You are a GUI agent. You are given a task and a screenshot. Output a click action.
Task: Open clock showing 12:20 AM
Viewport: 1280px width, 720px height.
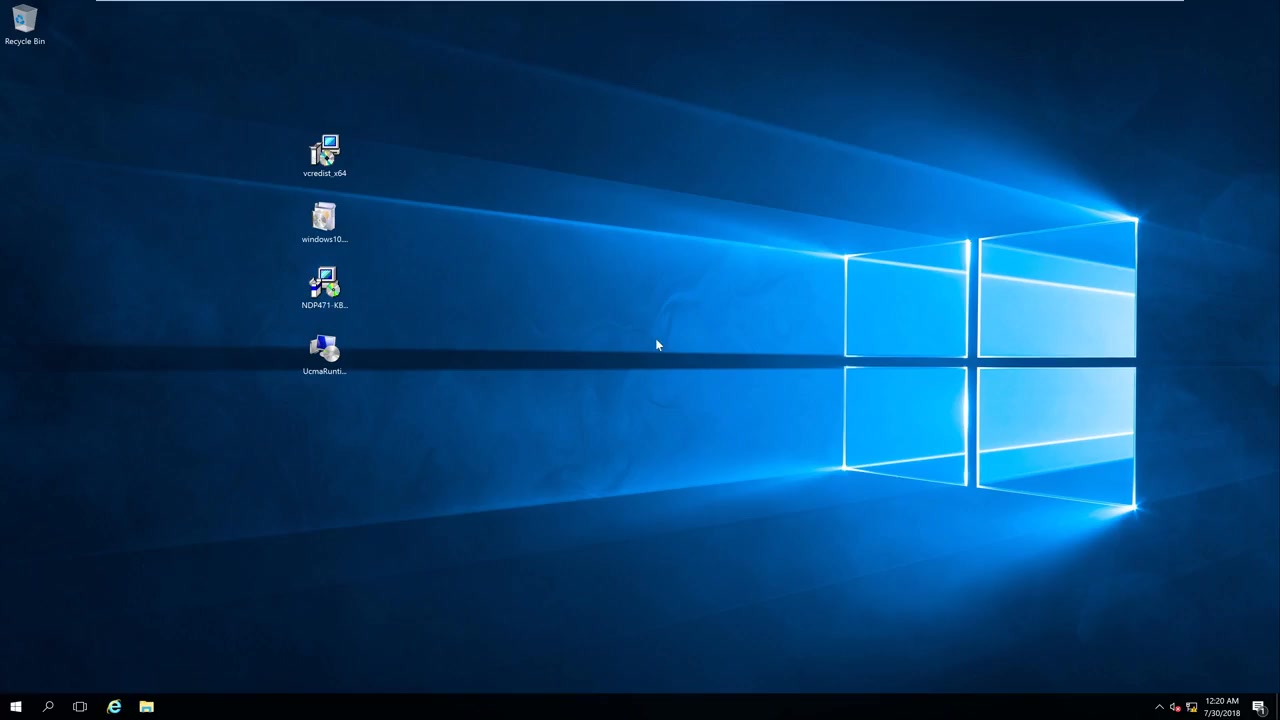point(1222,707)
